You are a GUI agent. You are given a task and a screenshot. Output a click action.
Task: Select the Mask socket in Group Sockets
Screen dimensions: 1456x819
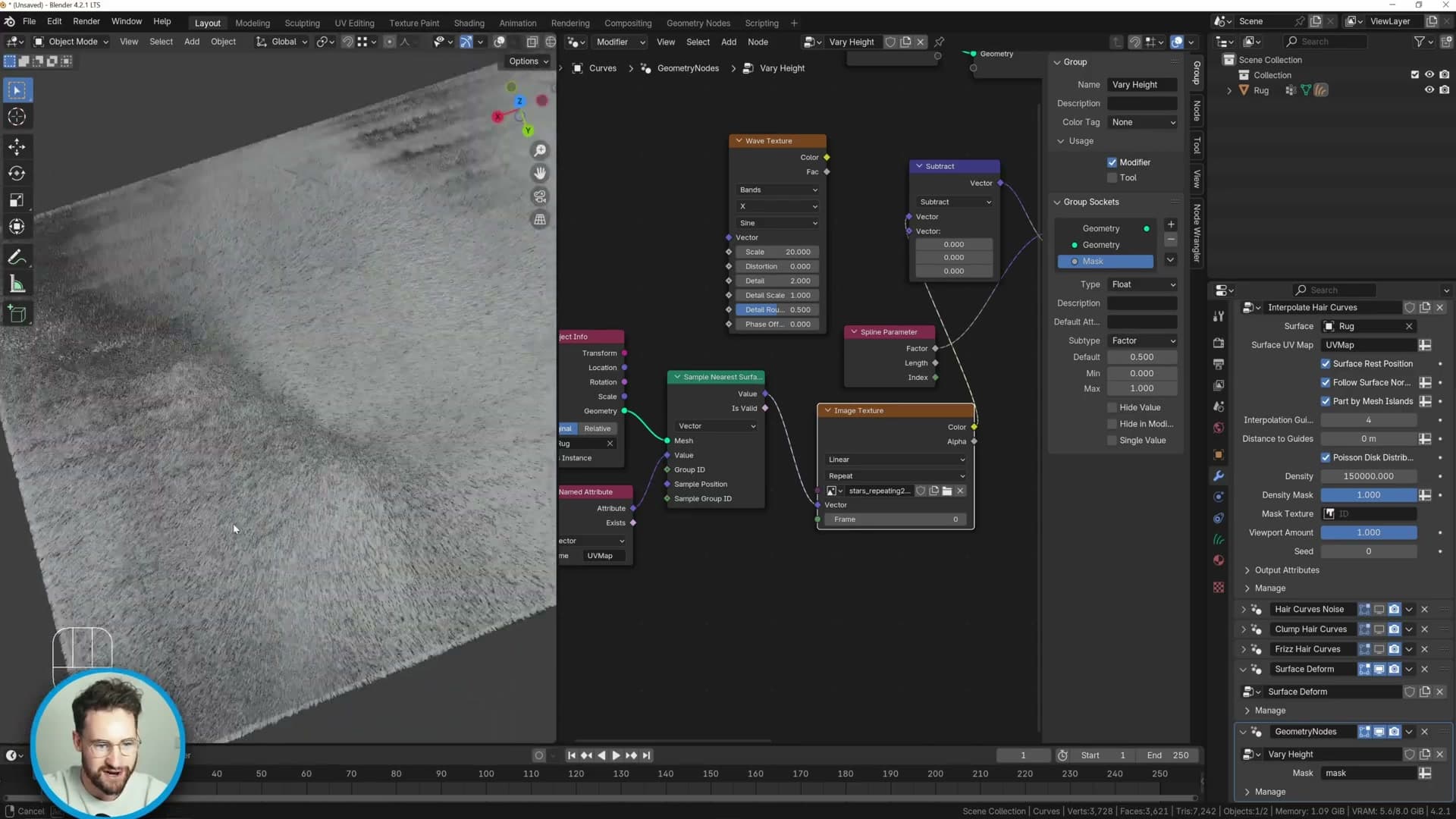pyautogui.click(x=1106, y=262)
